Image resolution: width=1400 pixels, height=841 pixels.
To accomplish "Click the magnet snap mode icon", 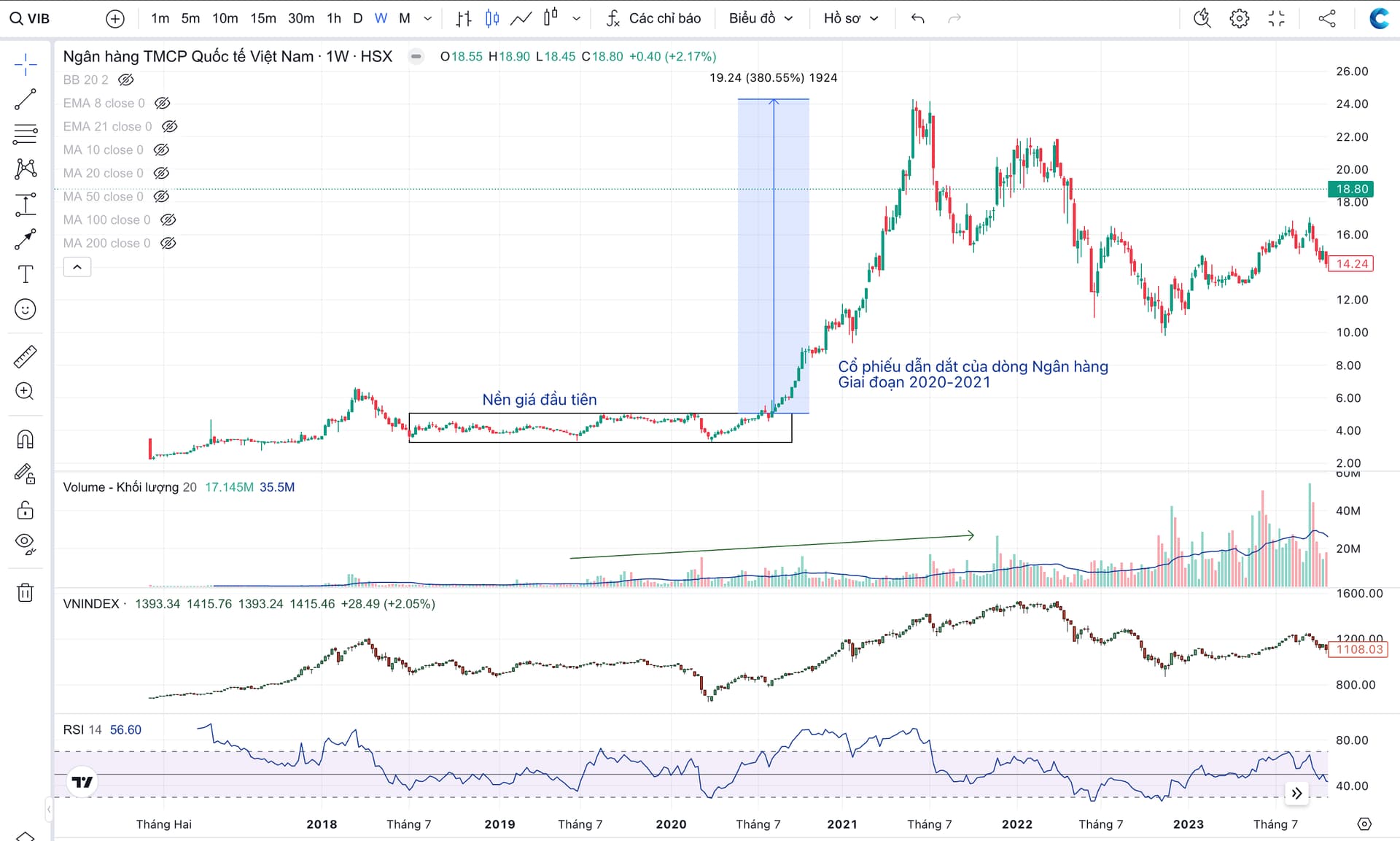I will (25, 439).
